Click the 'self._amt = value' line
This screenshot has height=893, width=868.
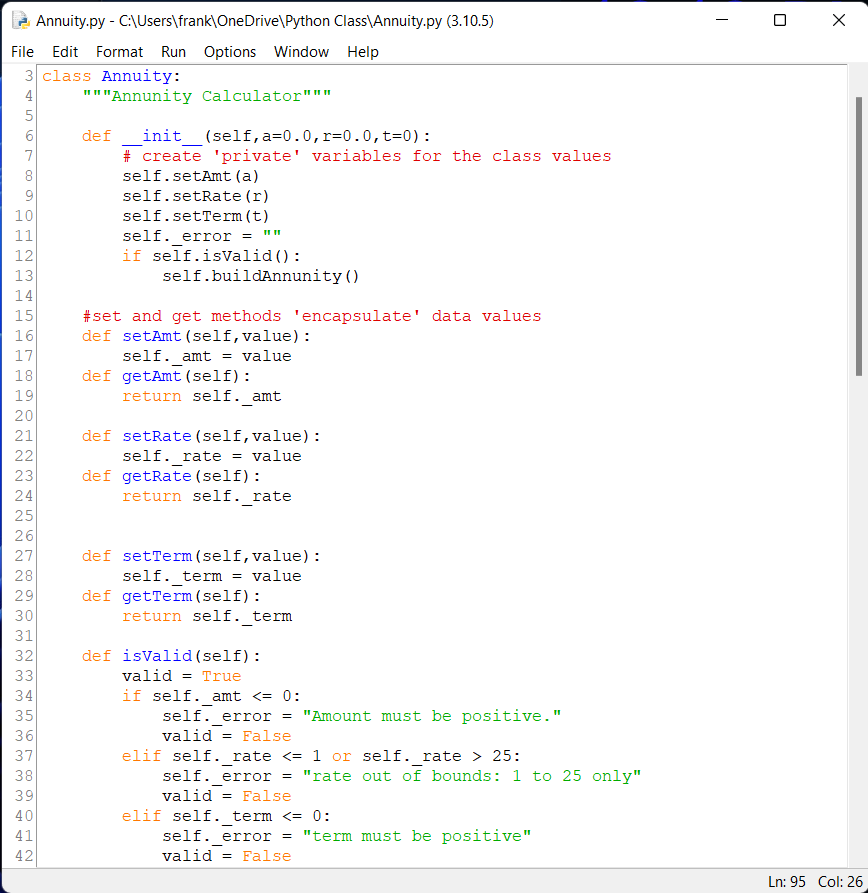[x=207, y=356]
